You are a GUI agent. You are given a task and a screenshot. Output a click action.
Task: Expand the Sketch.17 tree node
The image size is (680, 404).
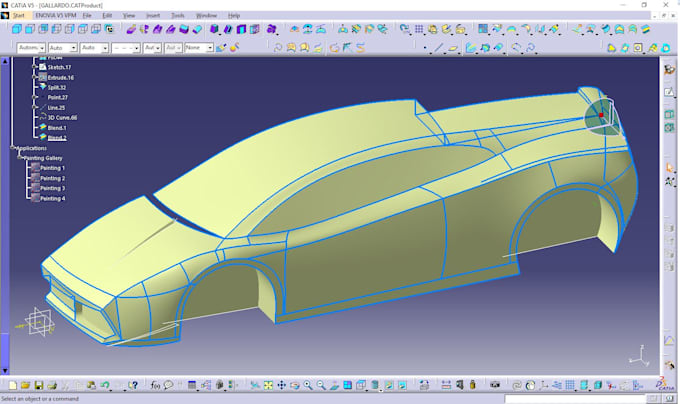34,67
